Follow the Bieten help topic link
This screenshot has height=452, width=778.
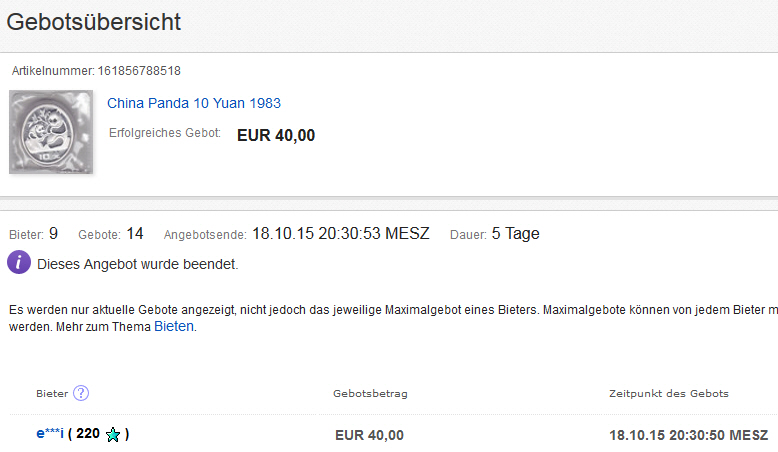pos(174,326)
